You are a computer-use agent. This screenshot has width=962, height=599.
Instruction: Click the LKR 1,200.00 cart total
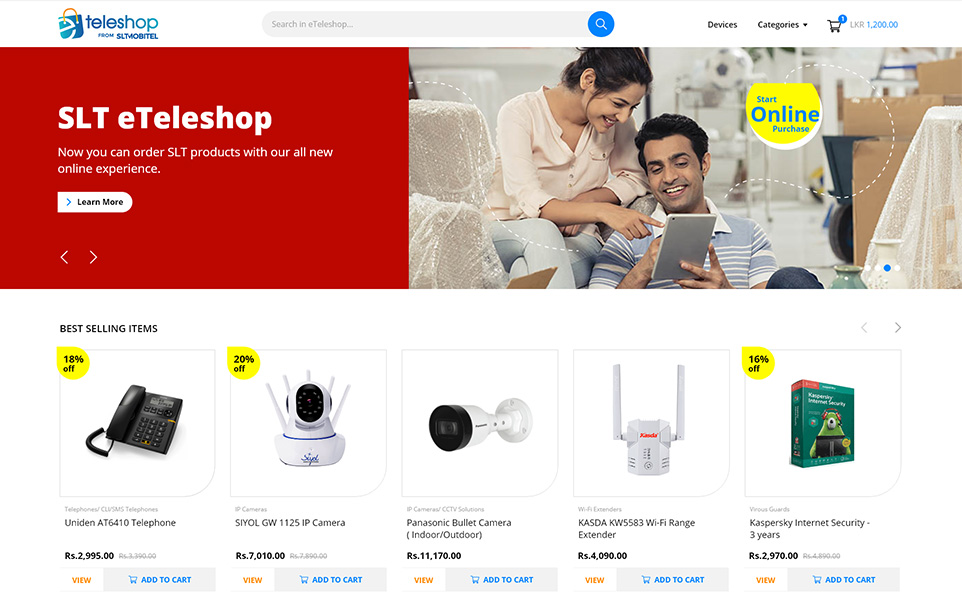(874, 25)
